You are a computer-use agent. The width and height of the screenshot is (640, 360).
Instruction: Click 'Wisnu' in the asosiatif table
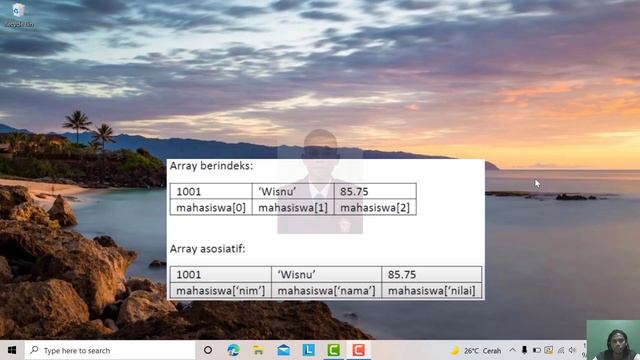click(x=296, y=274)
